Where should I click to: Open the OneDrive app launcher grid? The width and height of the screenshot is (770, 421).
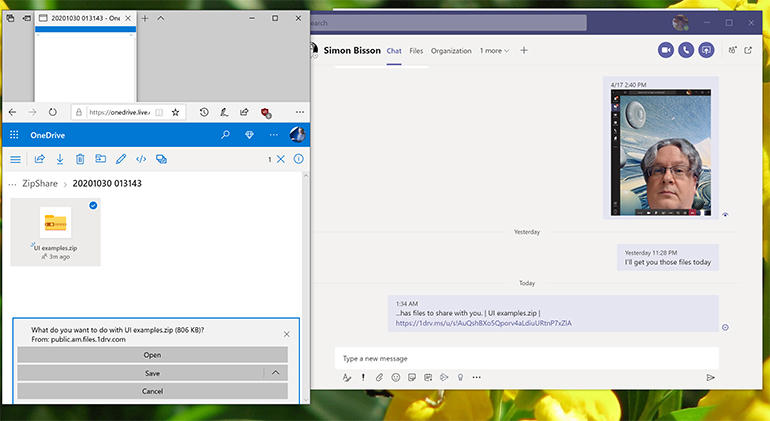[x=14, y=135]
